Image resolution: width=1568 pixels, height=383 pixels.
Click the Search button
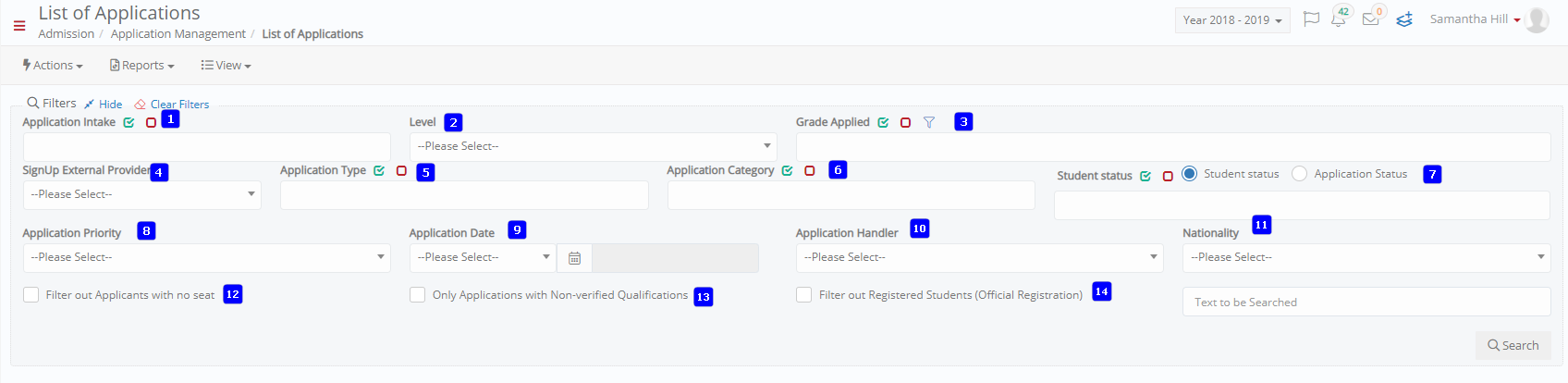[1513, 345]
